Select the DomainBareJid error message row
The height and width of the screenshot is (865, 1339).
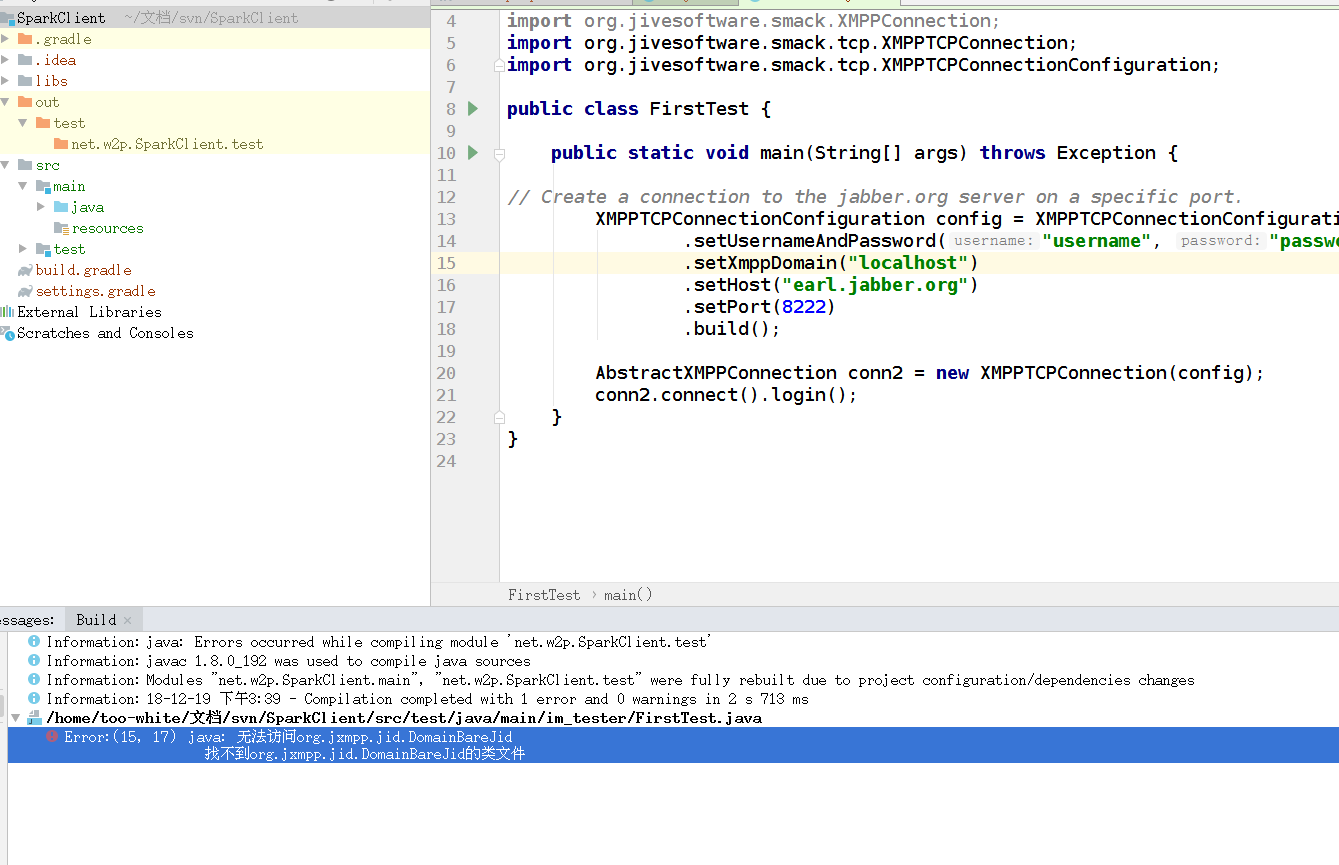pyautogui.click(x=673, y=745)
